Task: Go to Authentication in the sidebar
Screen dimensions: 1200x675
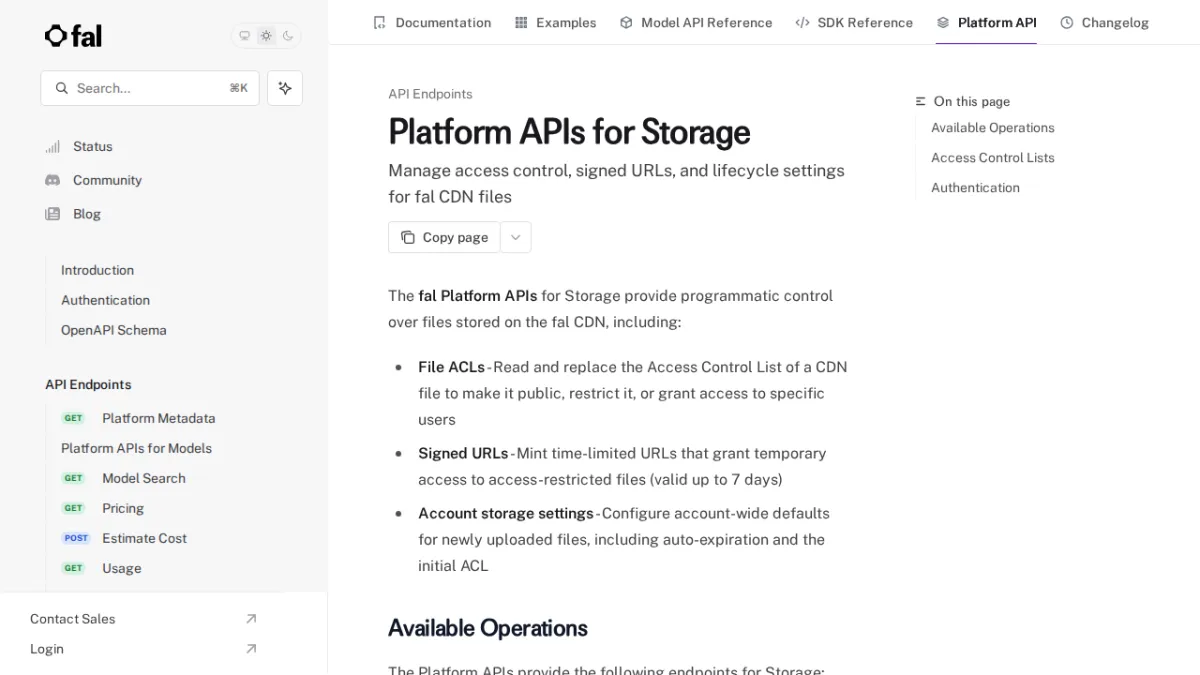Action: click(105, 300)
